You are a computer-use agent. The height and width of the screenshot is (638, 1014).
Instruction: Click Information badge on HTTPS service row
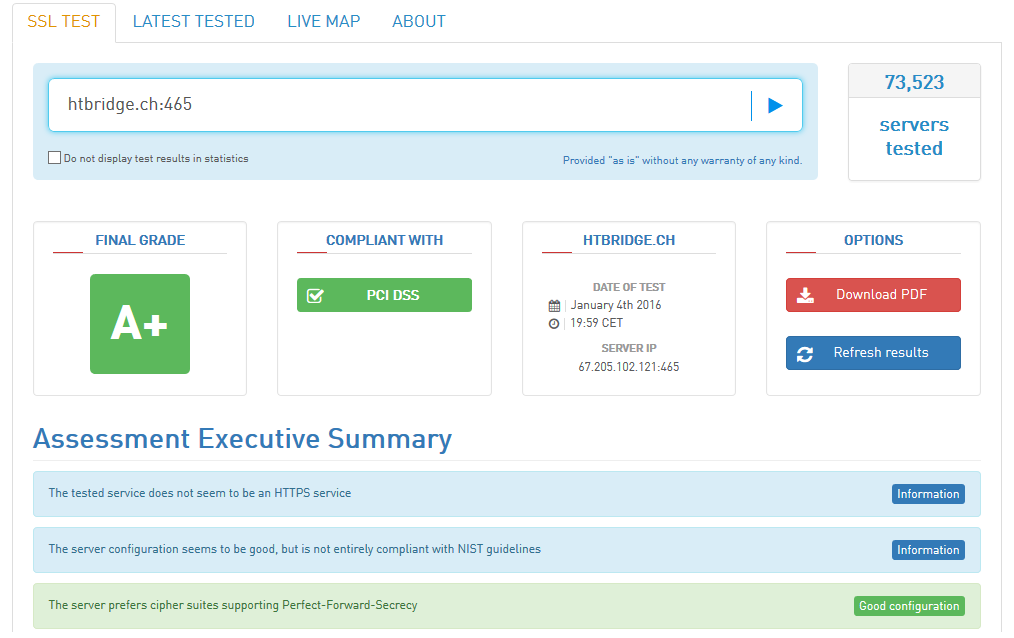(x=928, y=494)
